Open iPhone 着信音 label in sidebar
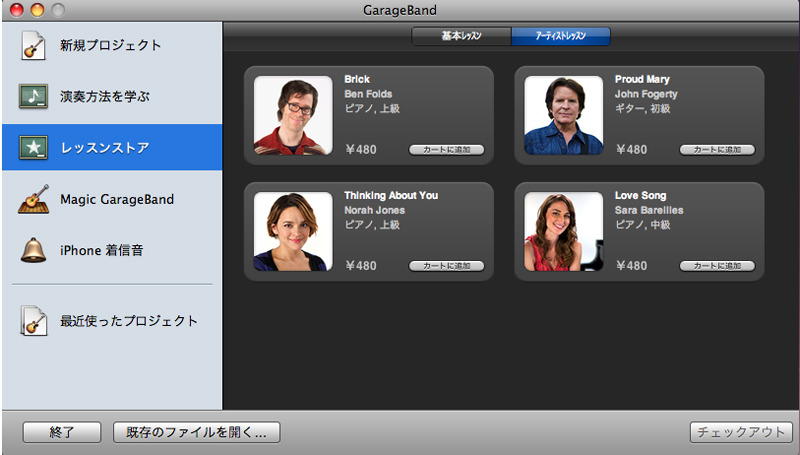This screenshot has height=455, width=800. point(102,250)
